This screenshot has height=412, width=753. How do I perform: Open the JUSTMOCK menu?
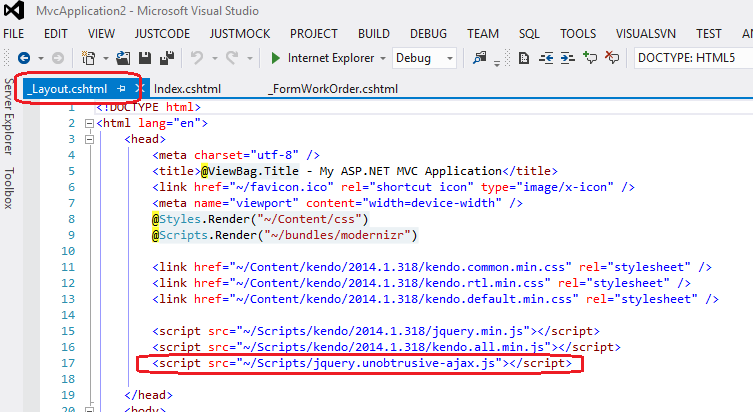pyautogui.click(x=240, y=34)
